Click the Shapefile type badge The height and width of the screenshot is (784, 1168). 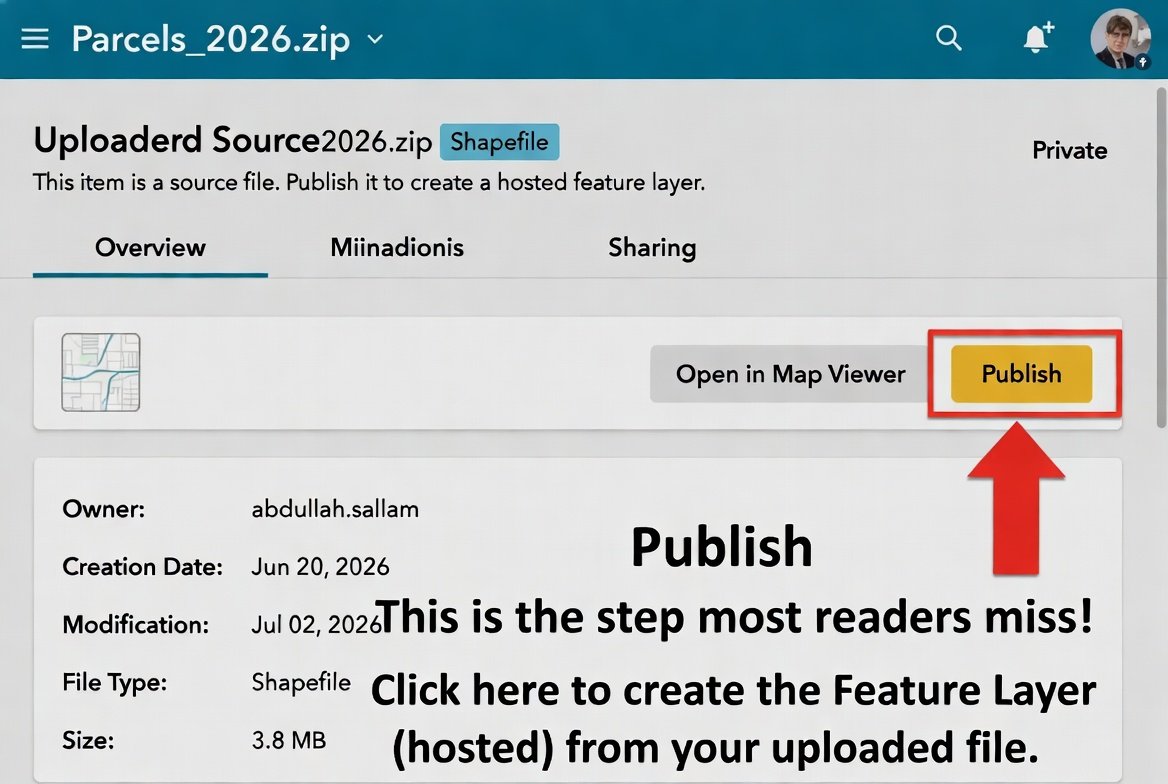pos(499,142)
